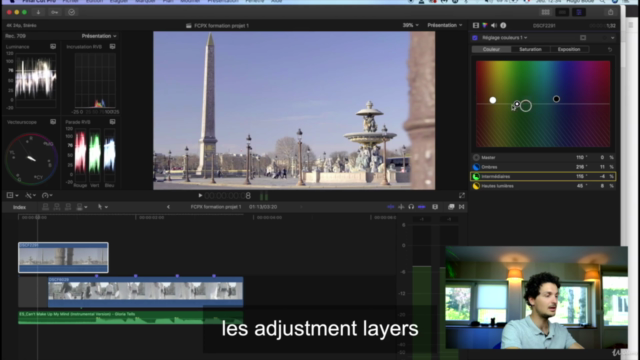Select the Hautes lumières row
Image resolution: width=640 pixels, height=360 pixels.
[543, 186]
